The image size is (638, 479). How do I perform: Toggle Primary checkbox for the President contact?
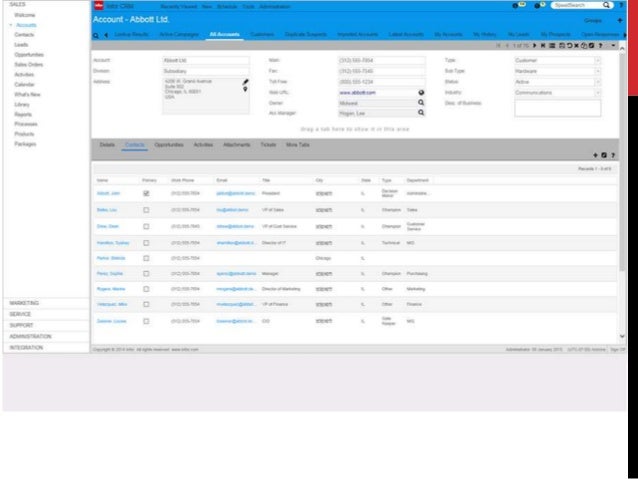(146, 193)
